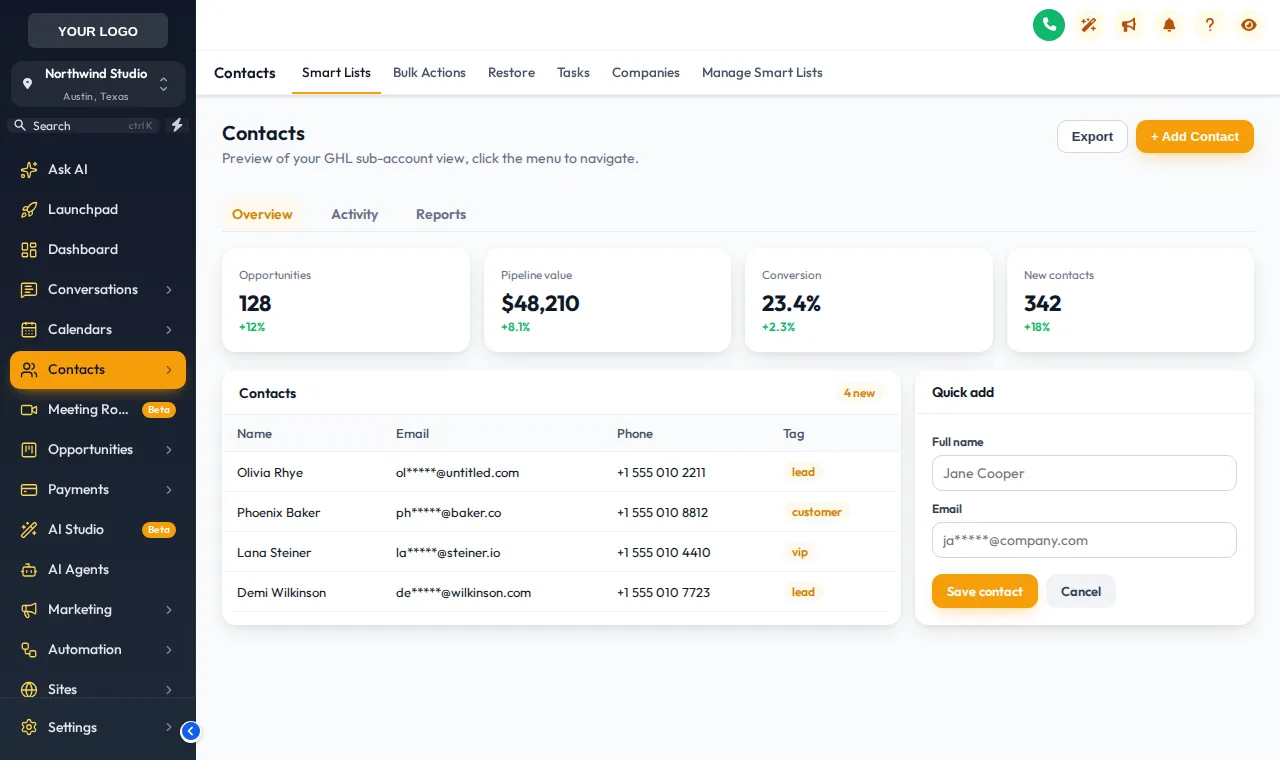The width and height of the screenshot is (1280, 760).
Task: Go to Dashboard in sidebar
Action: [x=98, y=250]
